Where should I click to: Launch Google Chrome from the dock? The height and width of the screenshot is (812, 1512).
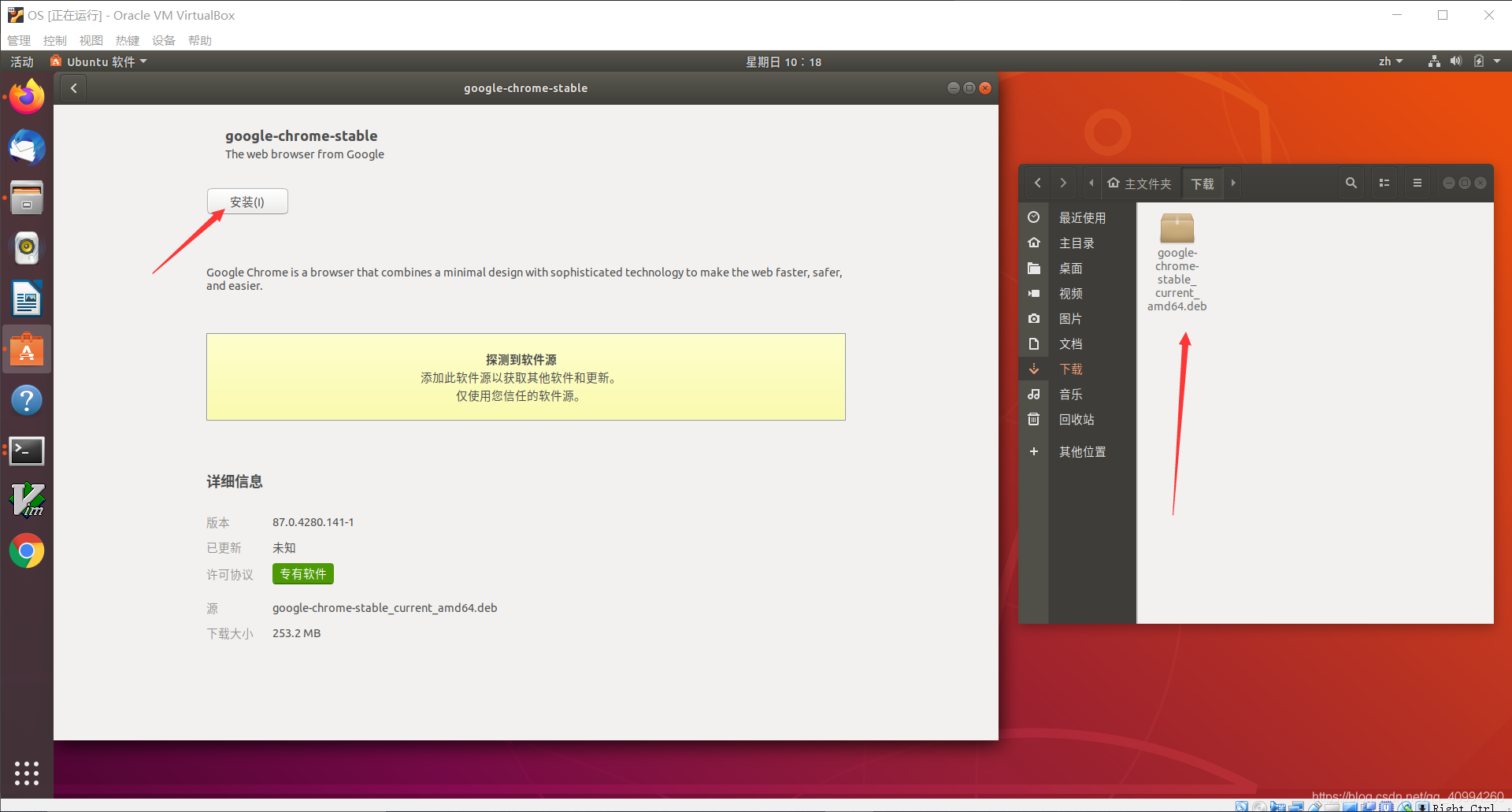tap(27, 551)
